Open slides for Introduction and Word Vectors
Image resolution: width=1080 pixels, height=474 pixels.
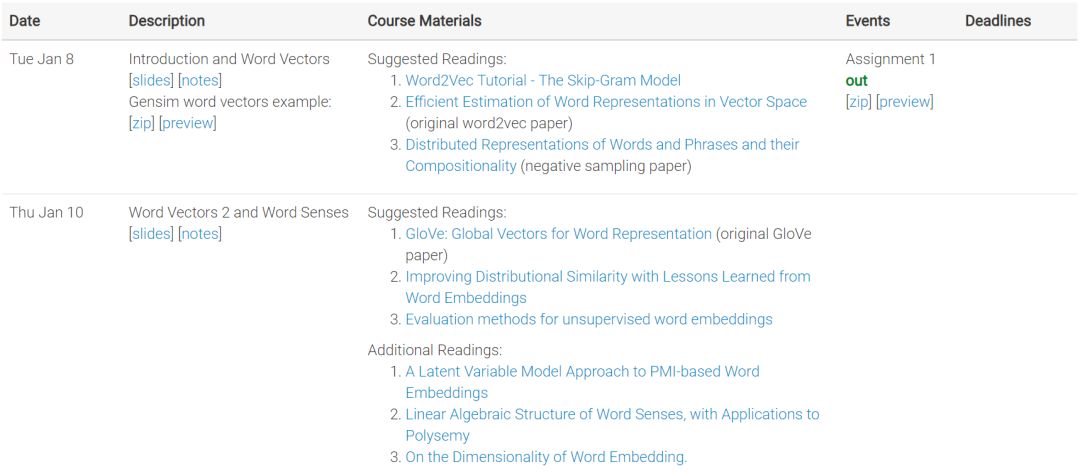click(x=151, y=80)
